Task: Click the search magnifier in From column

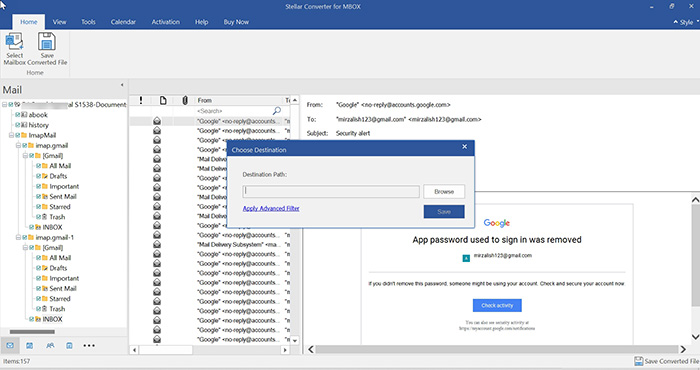Action: click(277, 110)
